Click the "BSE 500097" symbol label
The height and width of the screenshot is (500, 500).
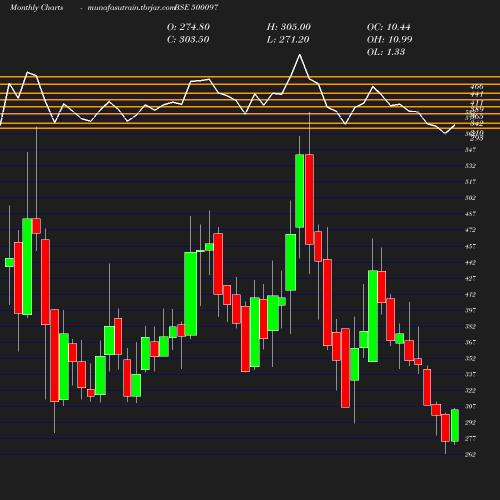click(x=196, y=8)
